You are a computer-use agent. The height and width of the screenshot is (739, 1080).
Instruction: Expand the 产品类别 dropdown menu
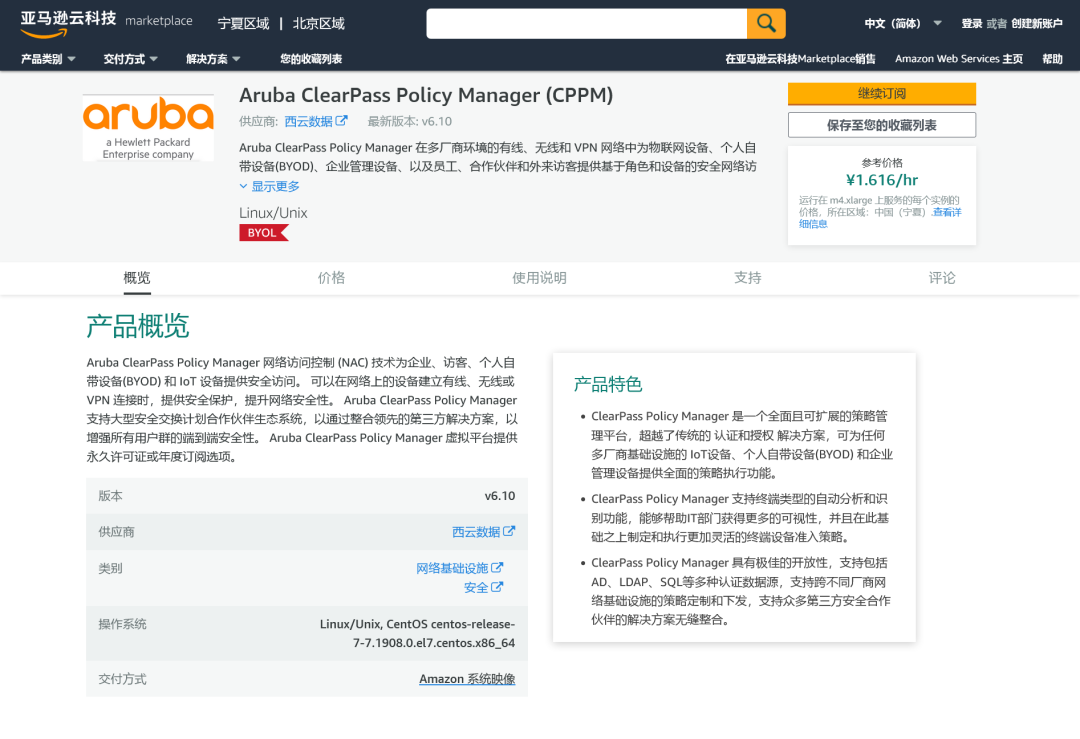(x=48, y=59)
